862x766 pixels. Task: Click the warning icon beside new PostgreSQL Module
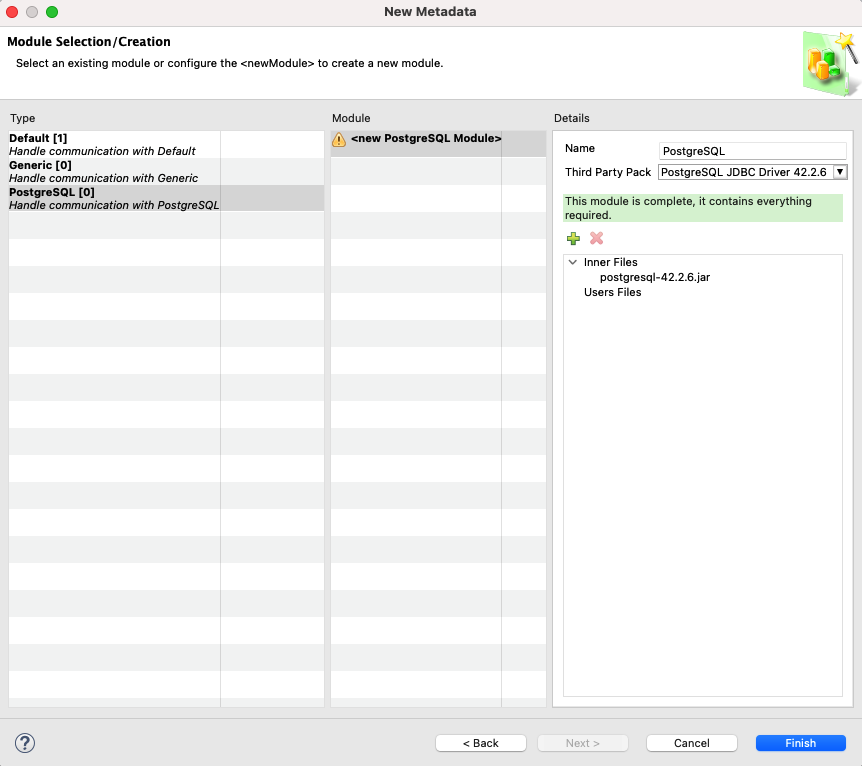click(339, 139)
